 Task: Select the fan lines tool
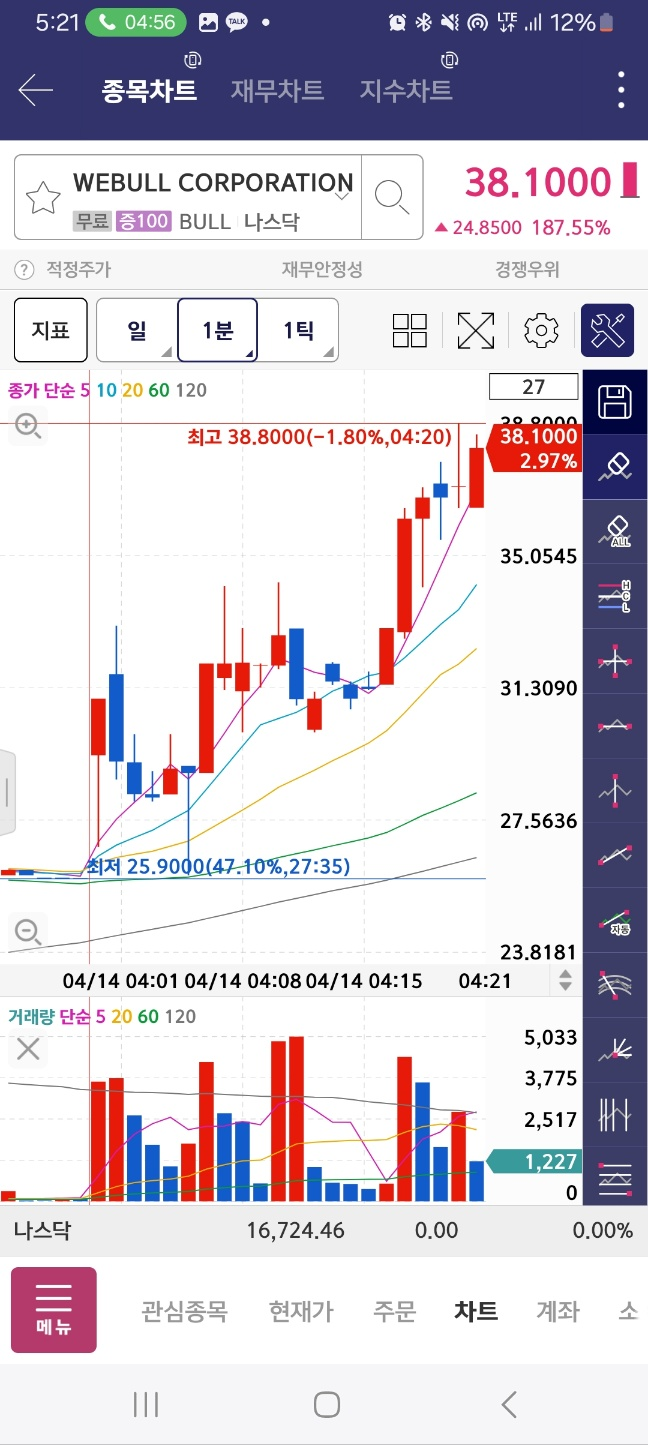pyautogui.click(x=615, y=1049)
